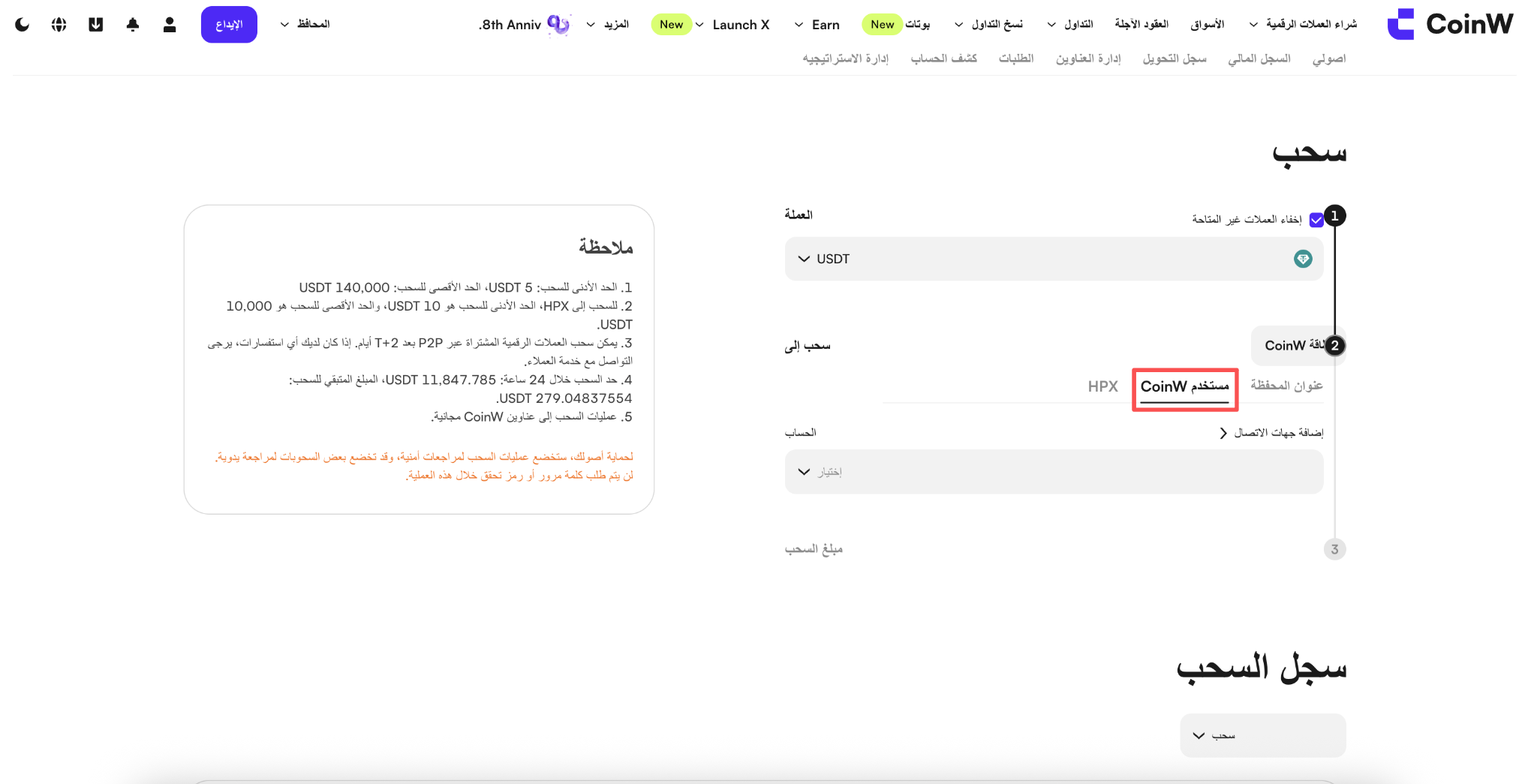Select the عنوان المحفظة wallet address tab
This screenshot has width=1537, height=784.
tap(1286, 386)
